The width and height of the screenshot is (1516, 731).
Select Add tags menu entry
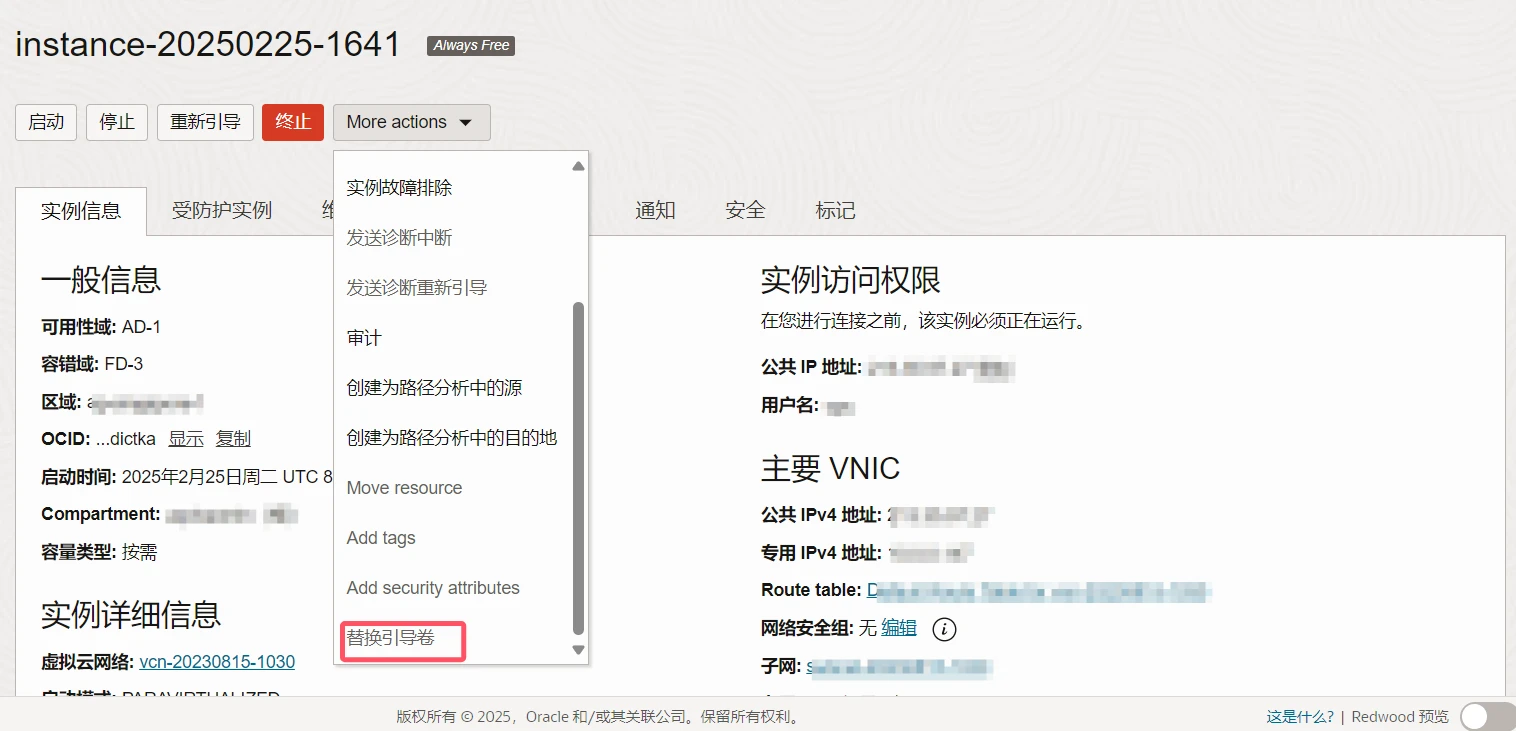(381, 538)
